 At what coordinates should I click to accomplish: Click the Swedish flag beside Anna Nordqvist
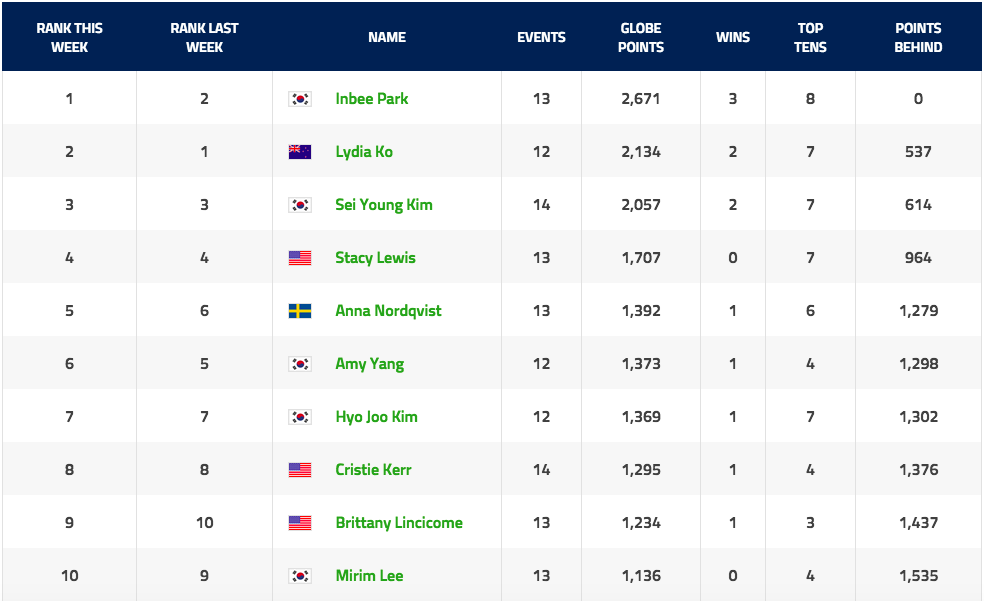click(x=299, y=311)
